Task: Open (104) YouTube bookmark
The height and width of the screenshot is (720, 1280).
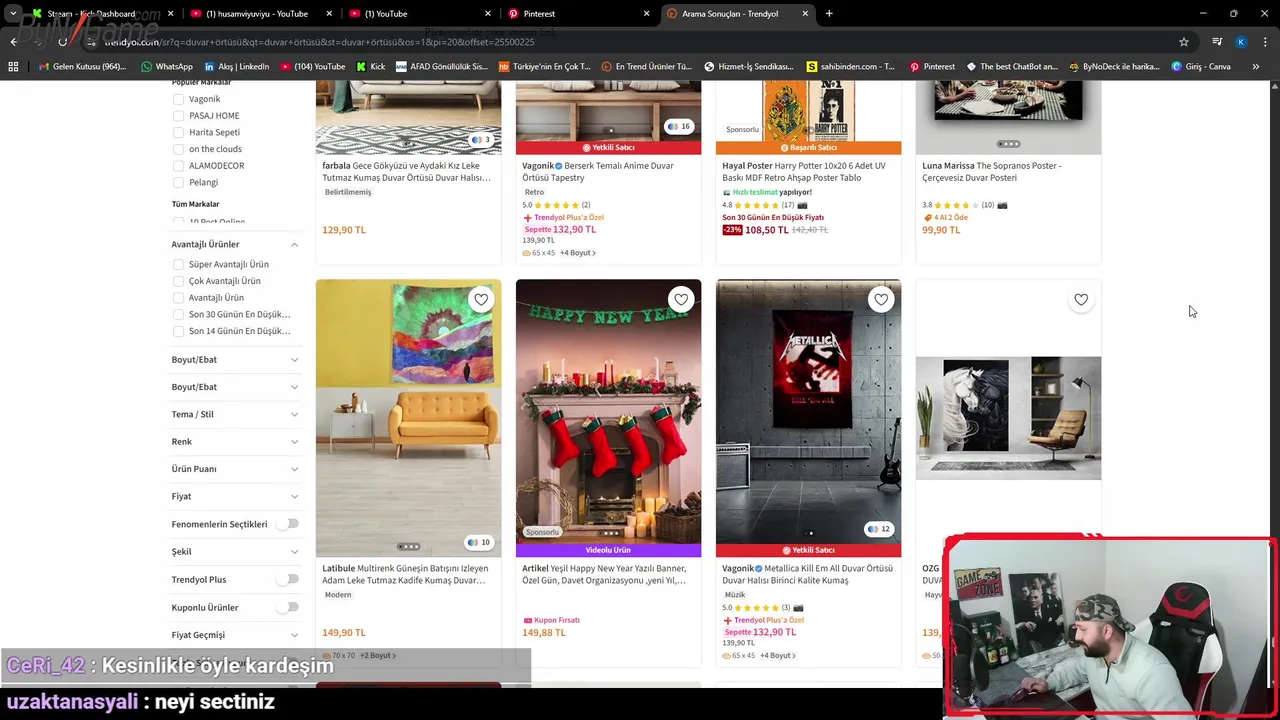Action: click(312, 67)
